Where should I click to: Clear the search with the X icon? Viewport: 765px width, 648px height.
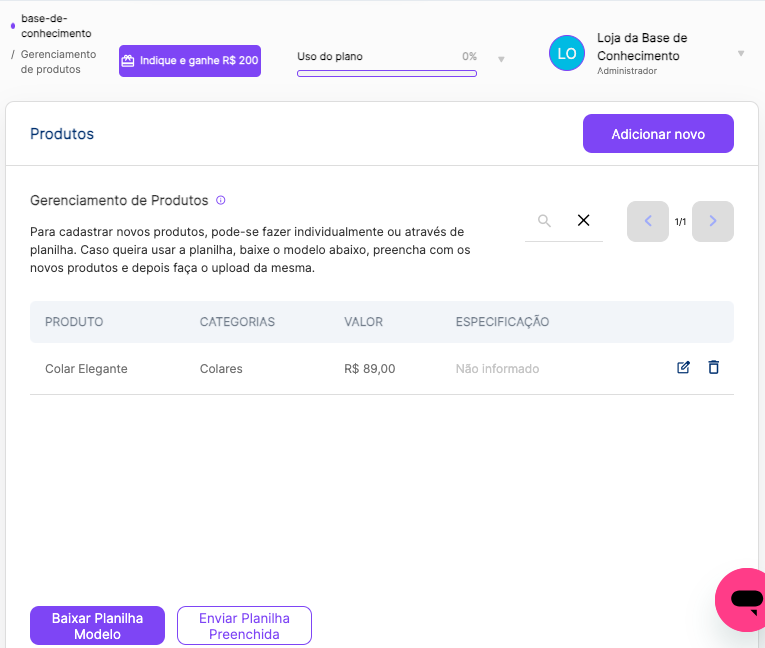(x=584, y=220)
